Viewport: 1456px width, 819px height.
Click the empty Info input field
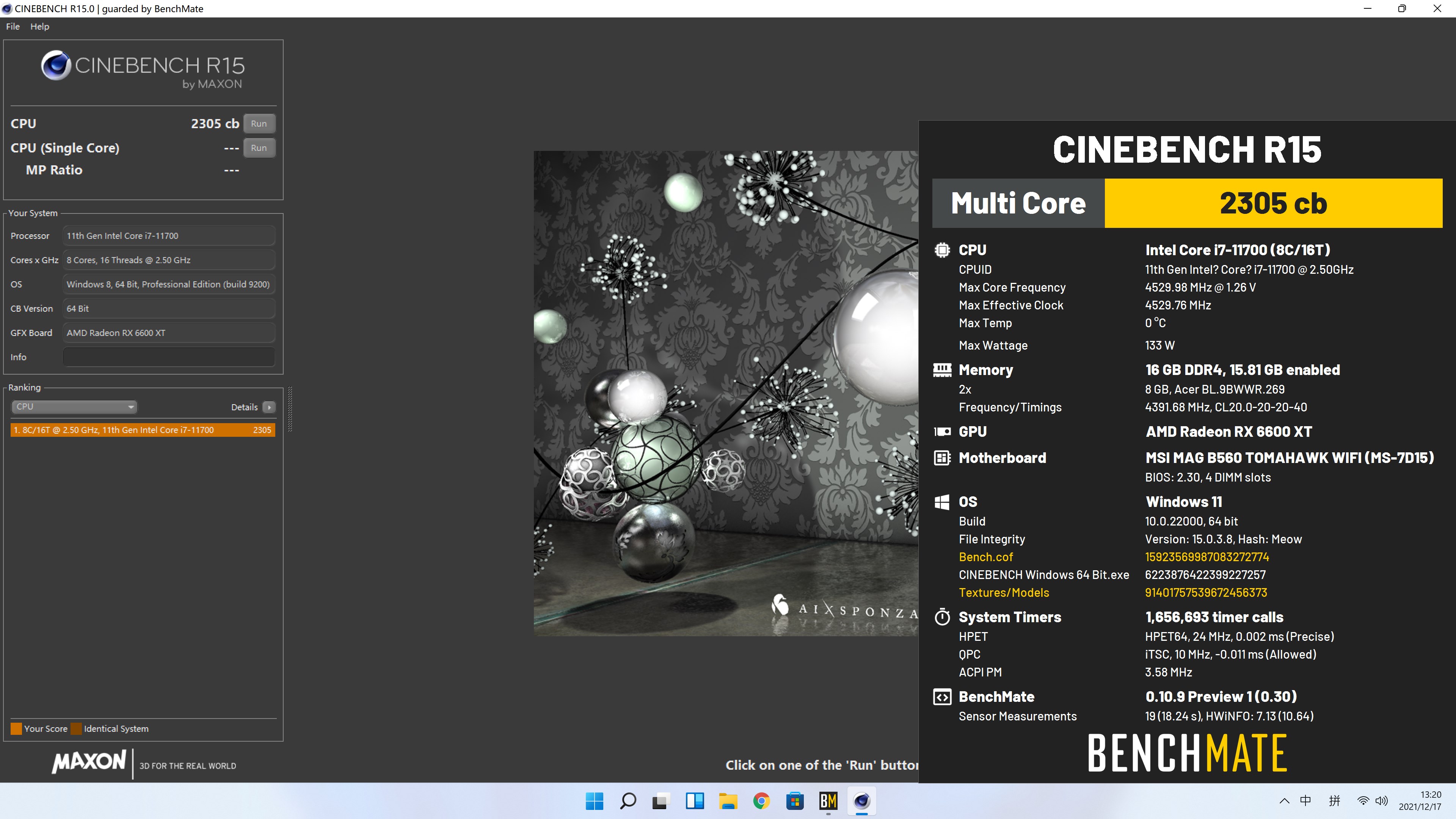[169, 357]
